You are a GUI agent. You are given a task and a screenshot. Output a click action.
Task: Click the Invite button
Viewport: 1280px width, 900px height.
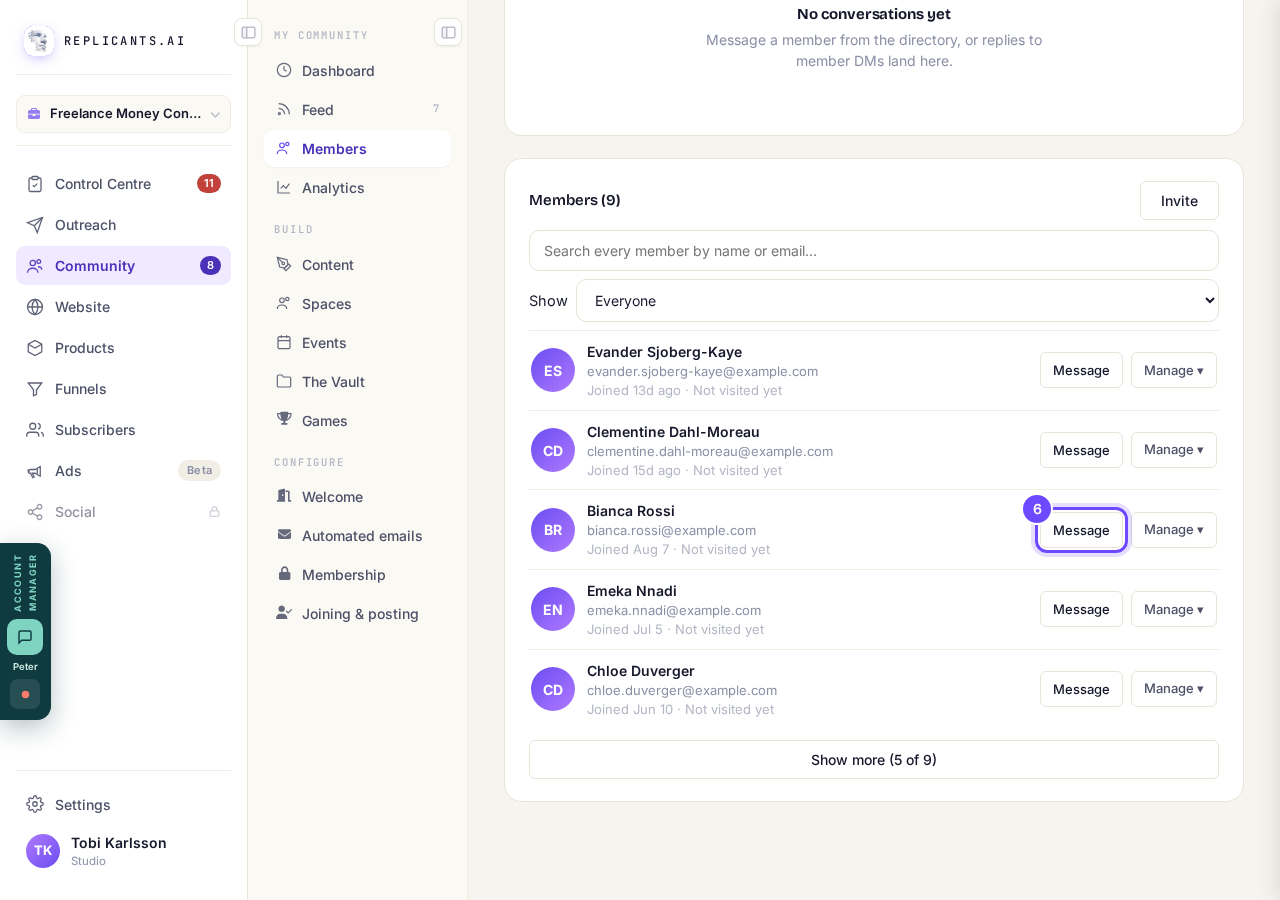[1179, 201]
